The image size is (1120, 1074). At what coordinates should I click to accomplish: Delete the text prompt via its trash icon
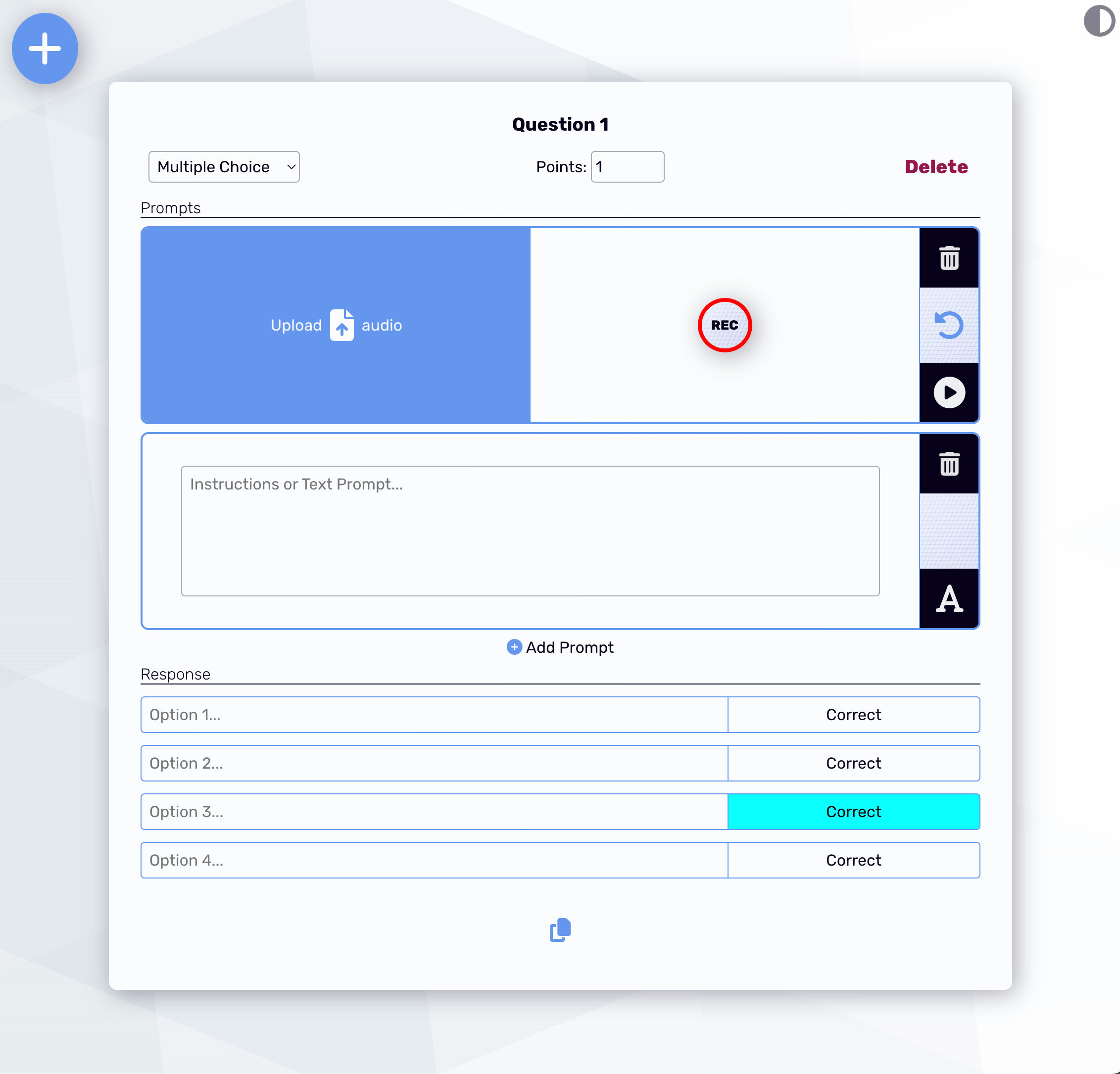(949, 464)
